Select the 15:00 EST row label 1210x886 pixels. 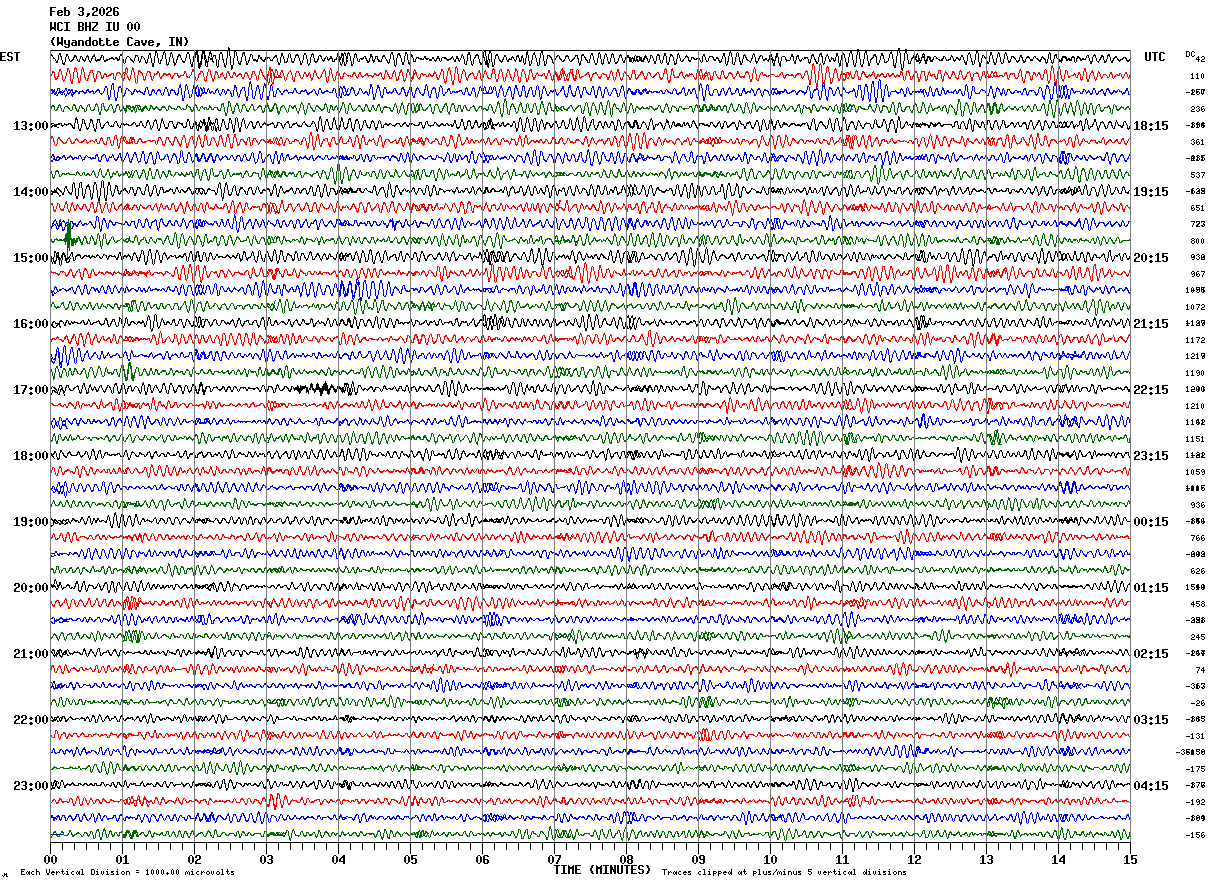coord(31,258)
